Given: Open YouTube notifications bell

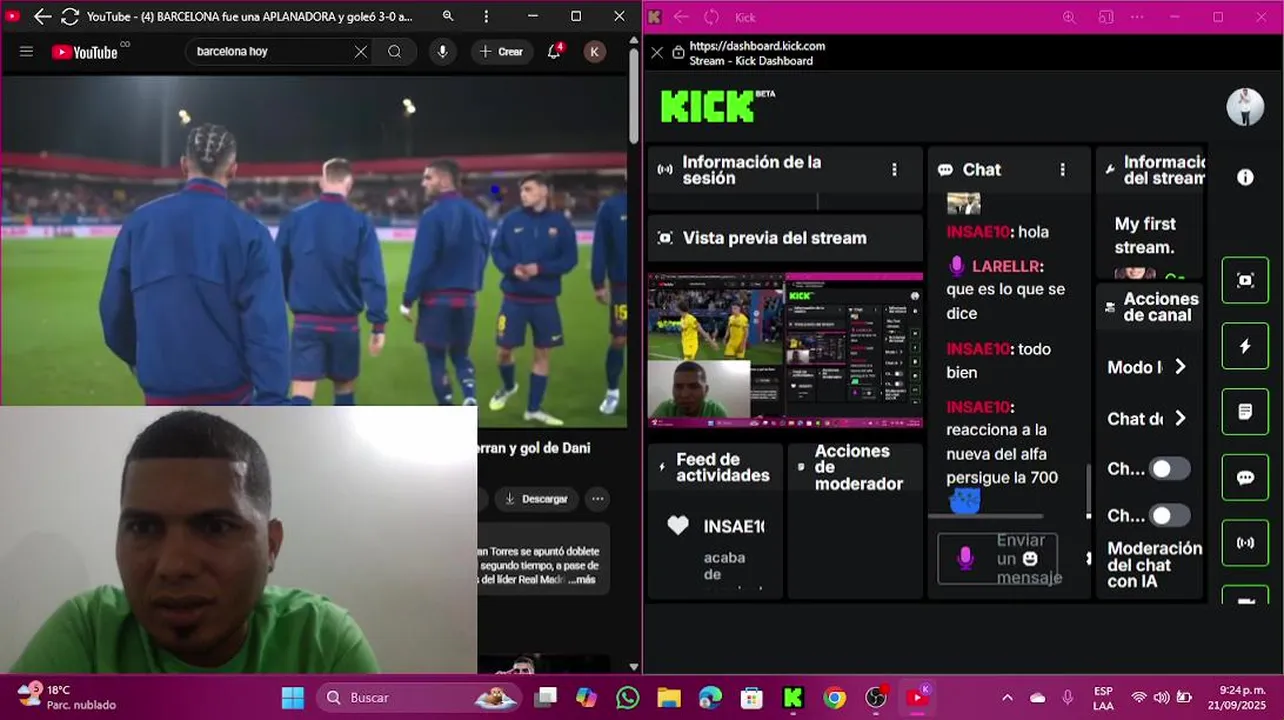Looking at the screenshot, I should (x=554, y=52).
